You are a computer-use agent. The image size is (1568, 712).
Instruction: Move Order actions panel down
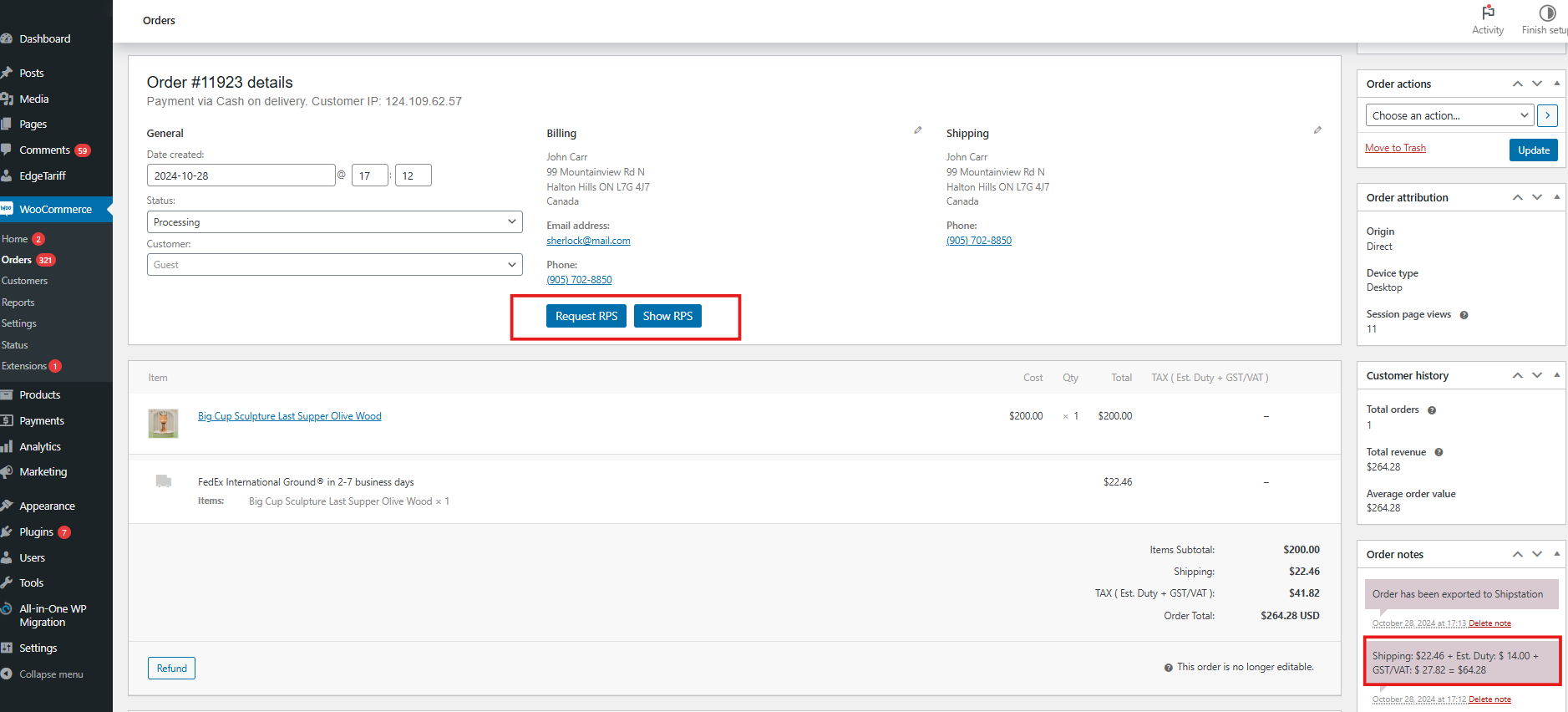[1537, 84]
